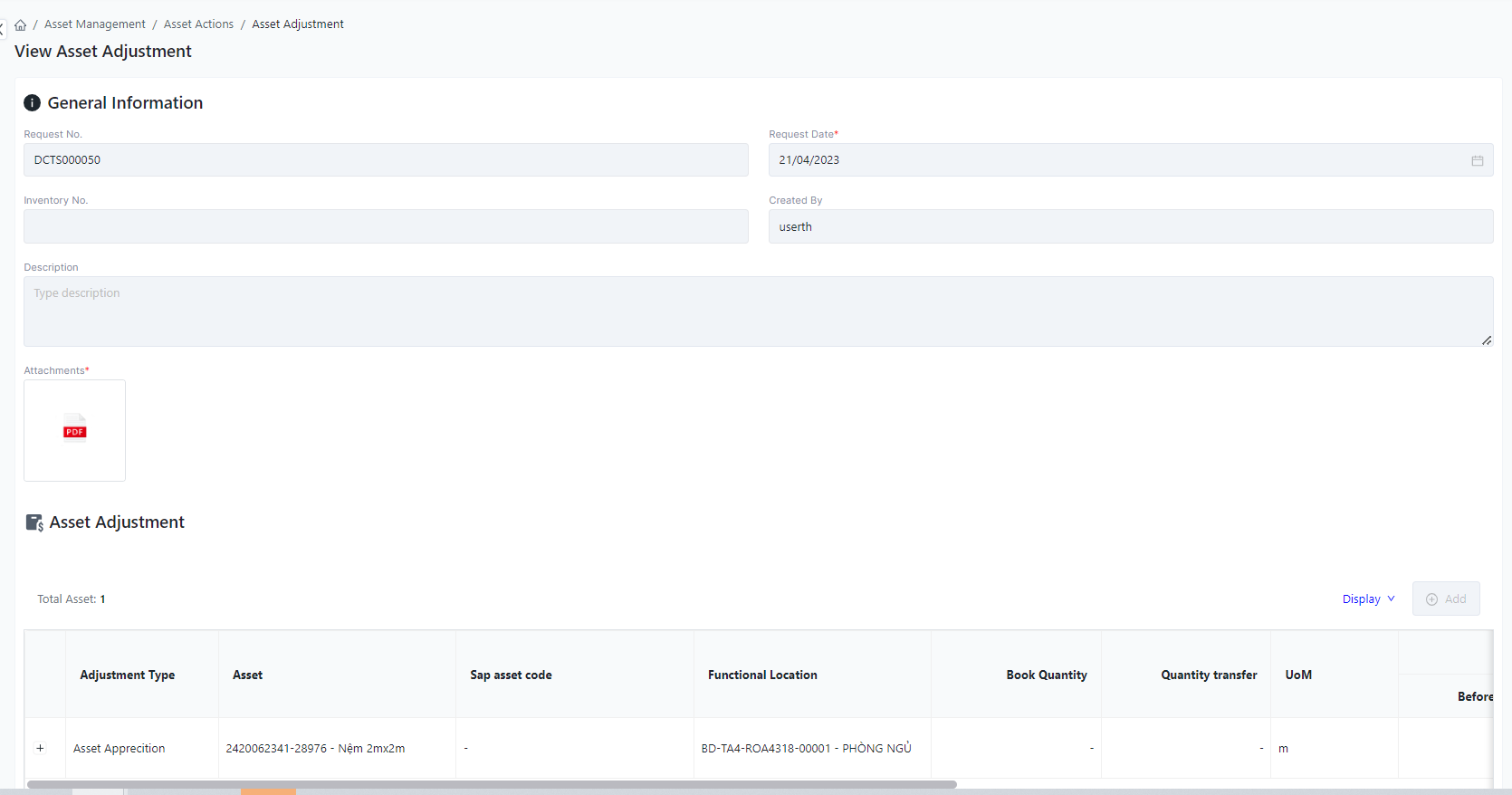Click the calendar icon in Request Date
Image resolution: width=1512 pixels, height=795 pixels.
[1477, 160]
